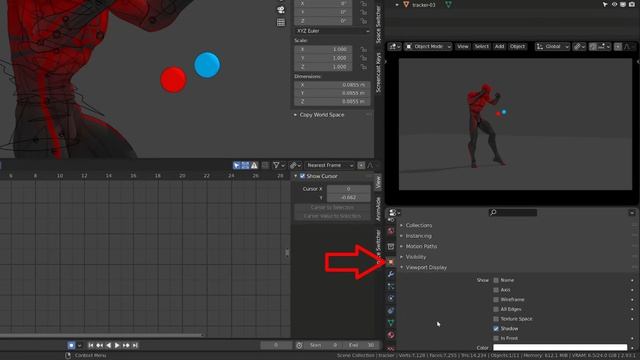Screen dimensions: 640x360
Task: Expand the tracker-03 outliner row
Action: pyautogui.click(x=397, y=4)
